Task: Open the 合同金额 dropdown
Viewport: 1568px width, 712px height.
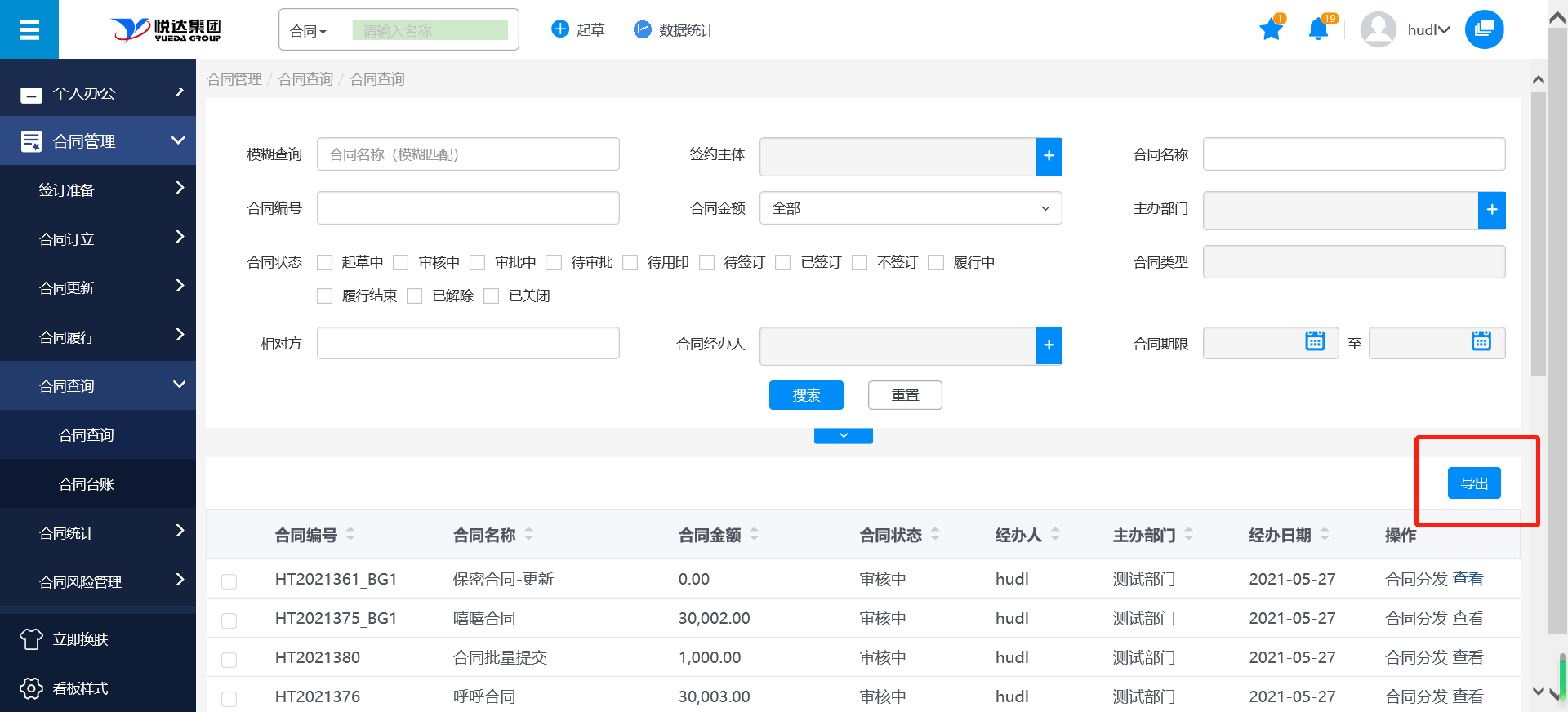Action: pyautogui.click(x=910, y=208)
